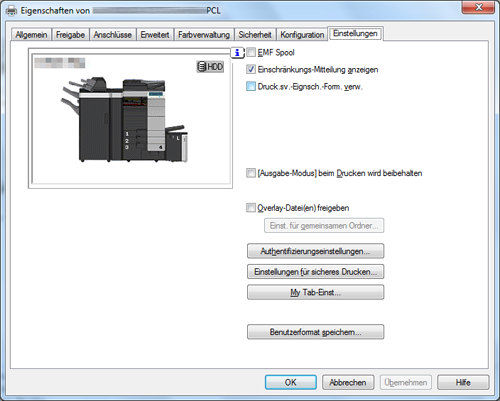500x401 pixels.
Task: Uncheck Einschränkungs-Mitteilung anzeigen
Action: pos(251,69)
